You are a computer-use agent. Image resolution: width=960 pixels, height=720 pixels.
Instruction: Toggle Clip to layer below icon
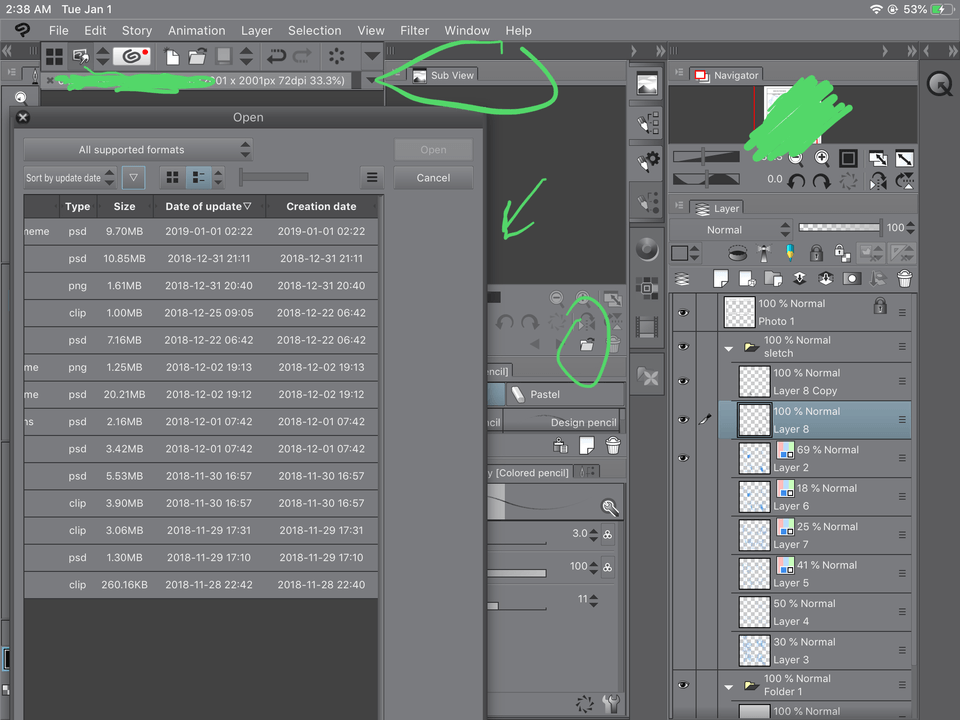click(737, 253)
